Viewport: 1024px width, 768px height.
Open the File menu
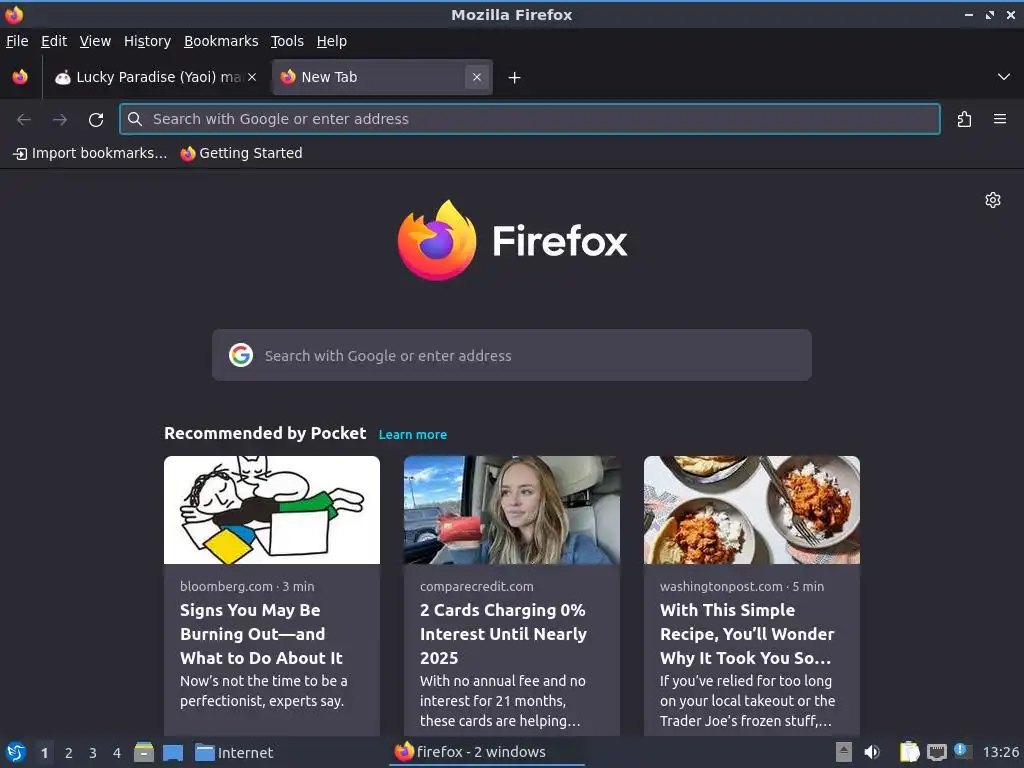pyautogui.click(x=17, y=41)
